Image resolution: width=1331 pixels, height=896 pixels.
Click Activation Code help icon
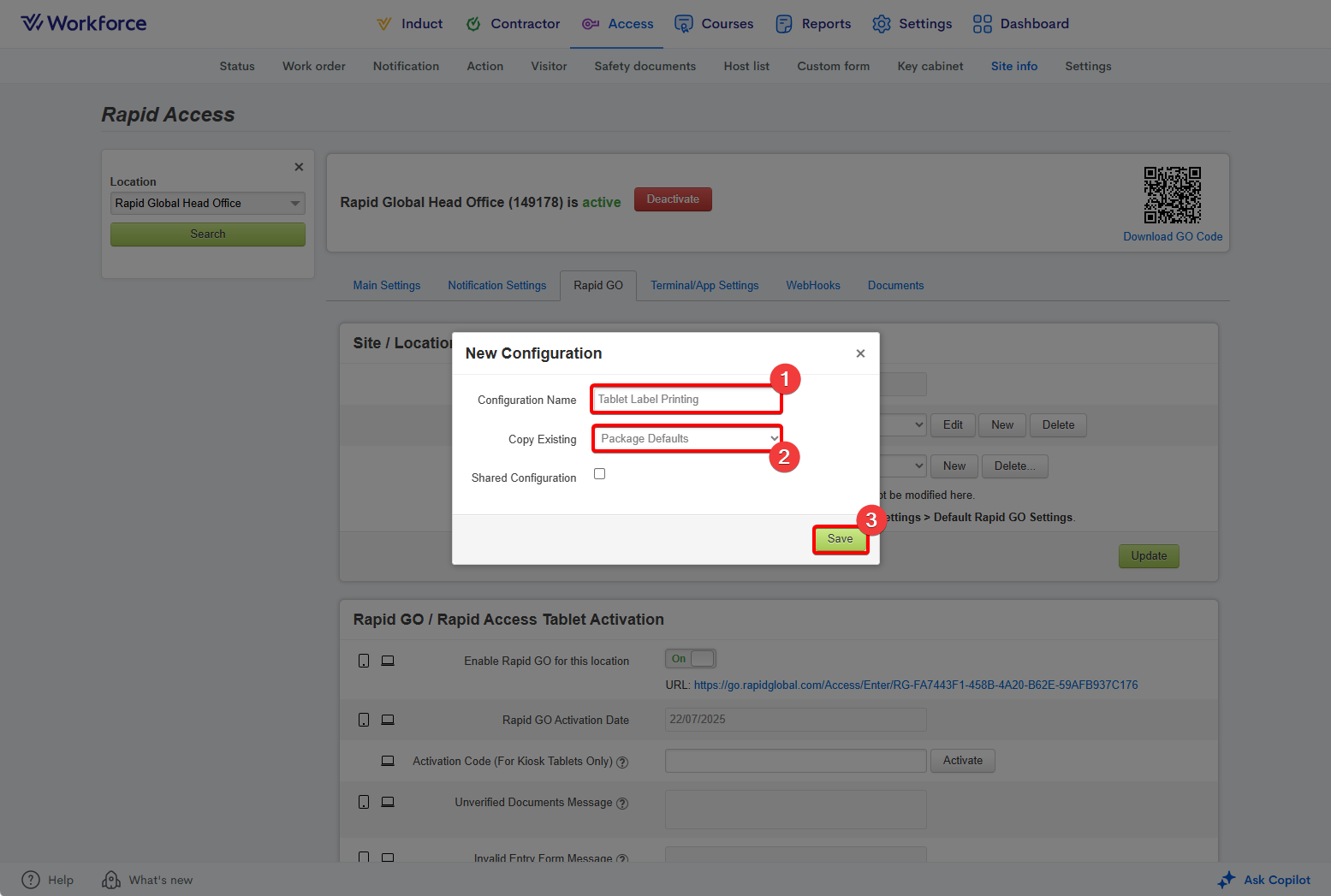(x=622, y=762)
